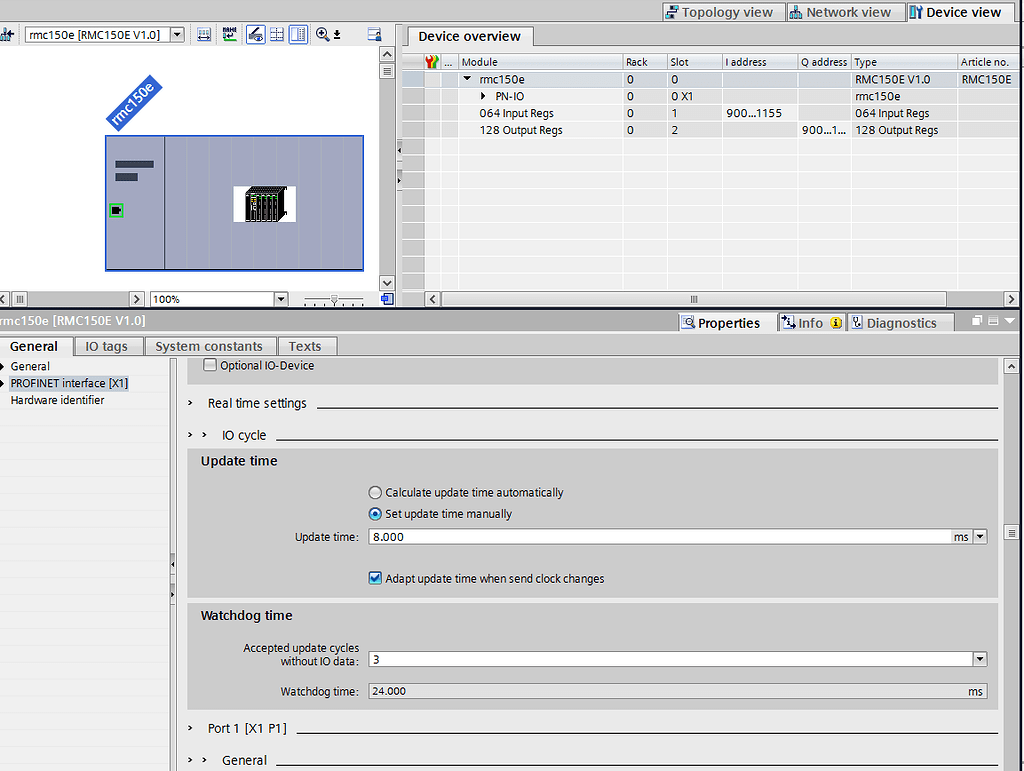
Task: Enable Optional IO-Device checkbox
Action: coord(210,365)
